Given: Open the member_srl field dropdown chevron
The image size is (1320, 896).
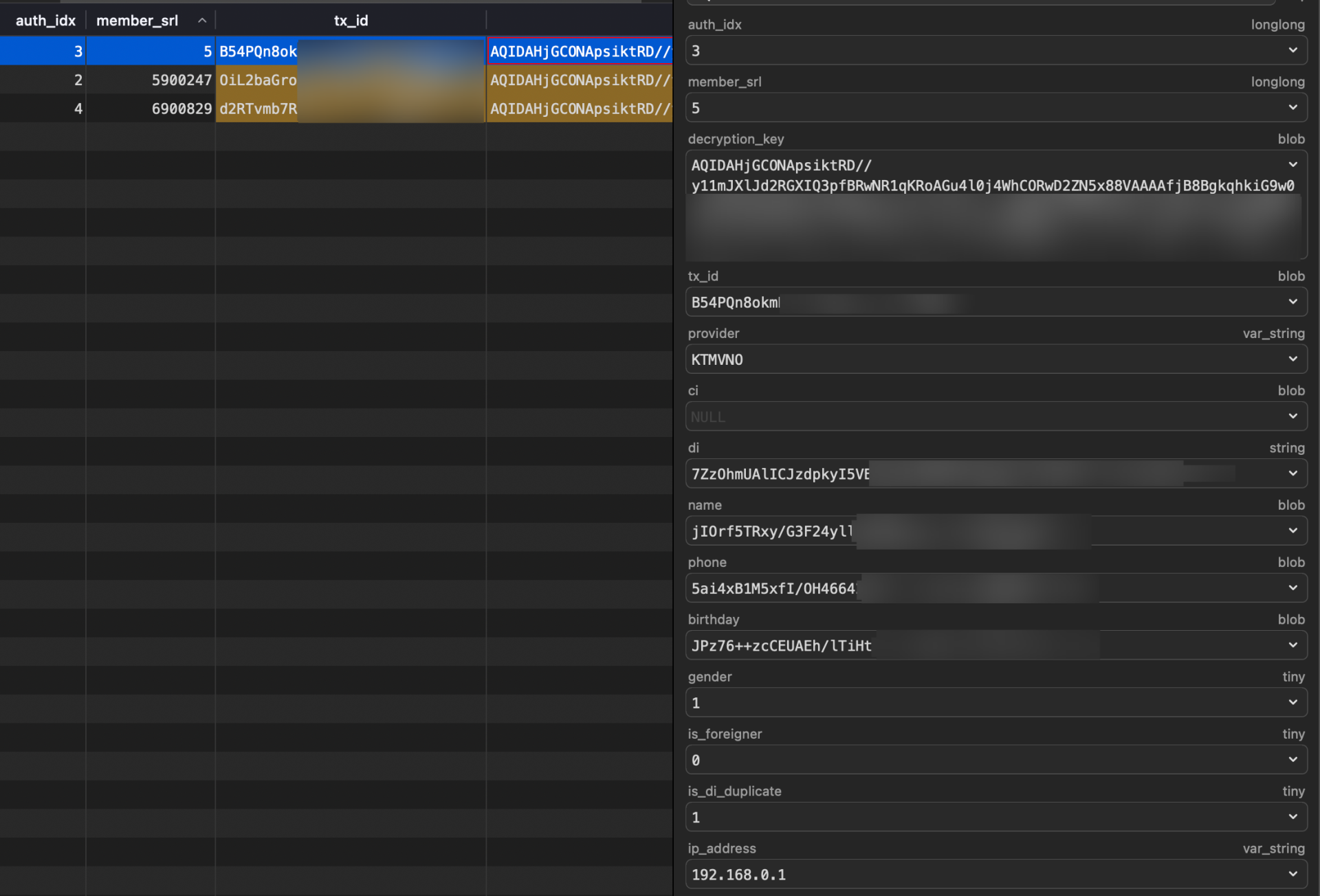Looking at the screenshot, I should point(1292,107).
